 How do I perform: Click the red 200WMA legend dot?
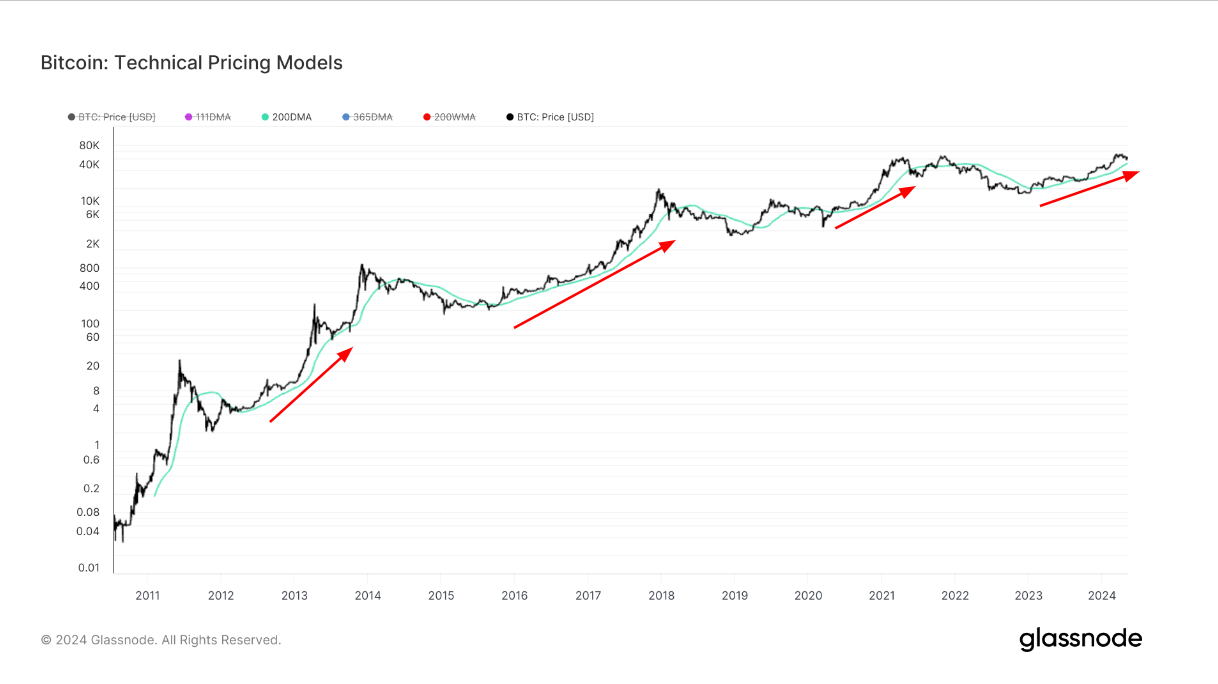pyautogui.click(x=427, y=117)
